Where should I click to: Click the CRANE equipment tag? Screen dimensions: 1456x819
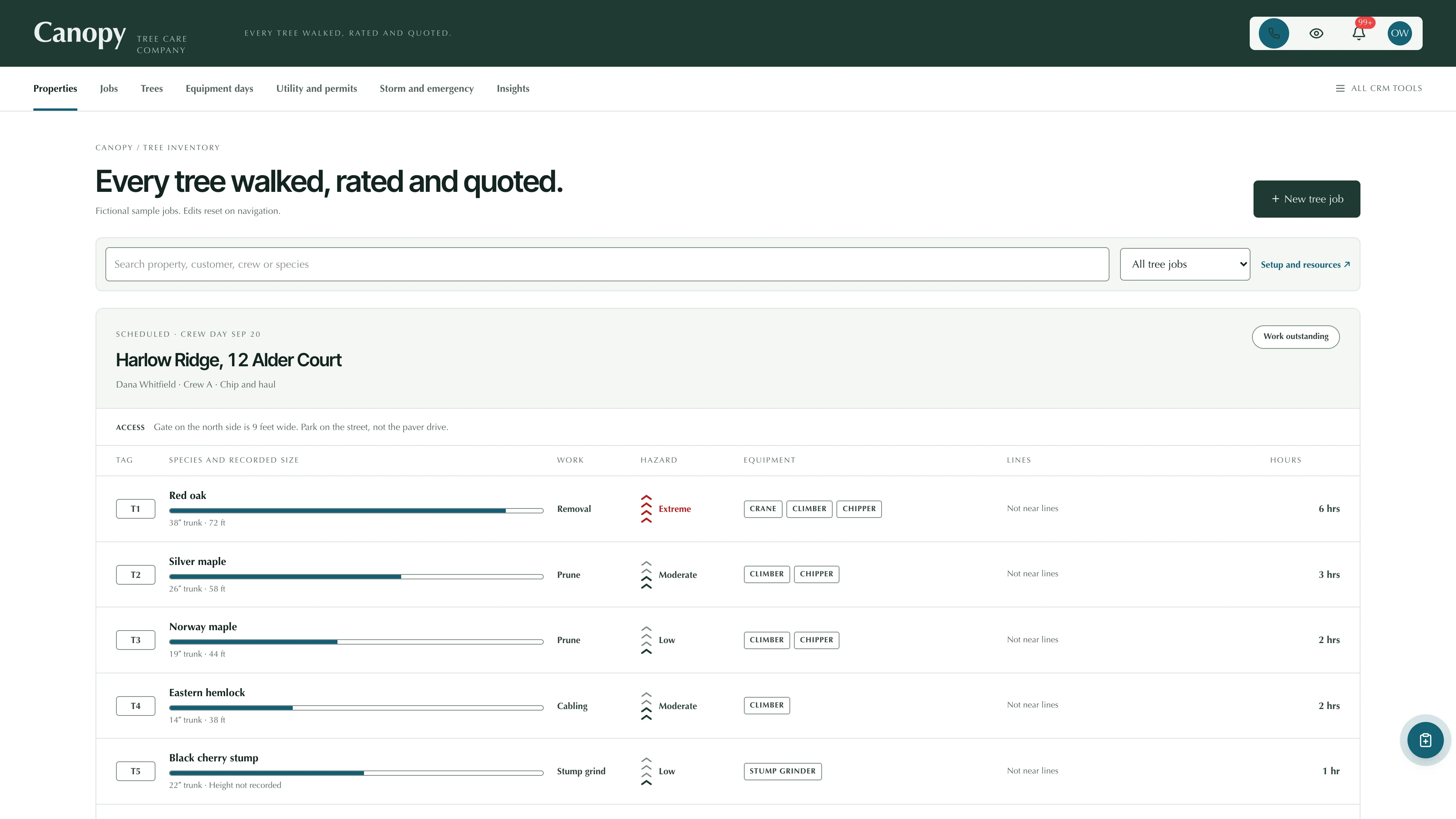763,509
